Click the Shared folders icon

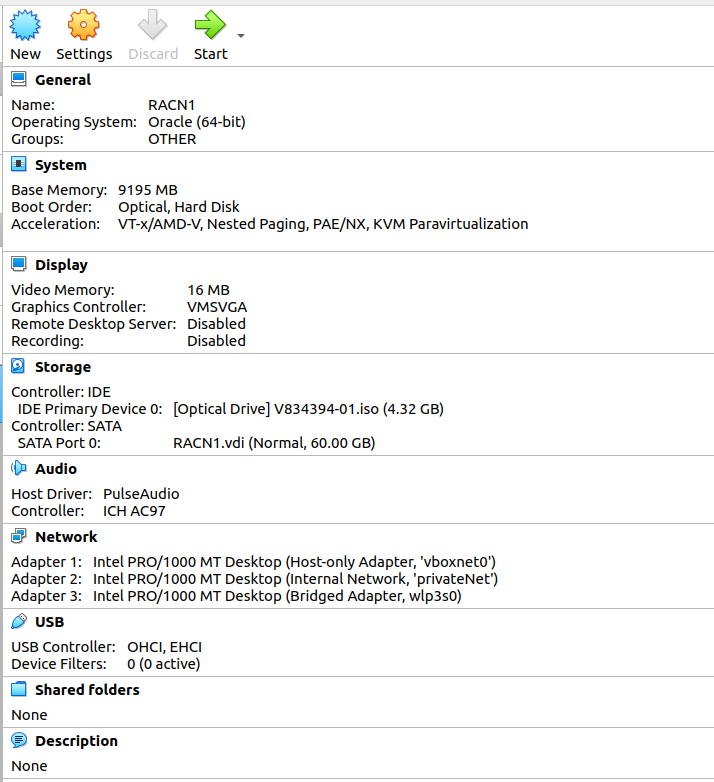coord(19,689)
